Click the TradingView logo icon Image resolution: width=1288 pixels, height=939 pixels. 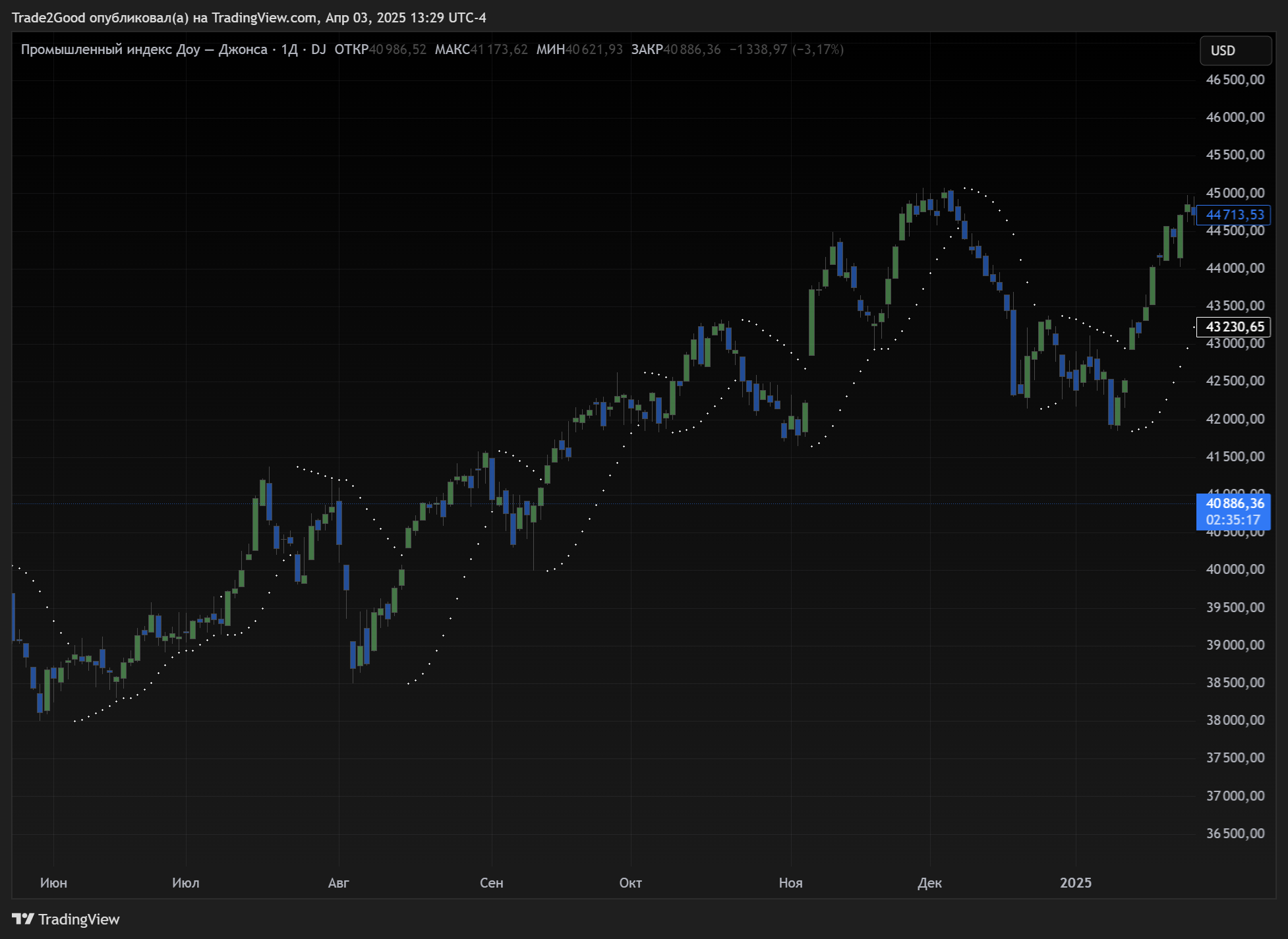tap(23, 919)
